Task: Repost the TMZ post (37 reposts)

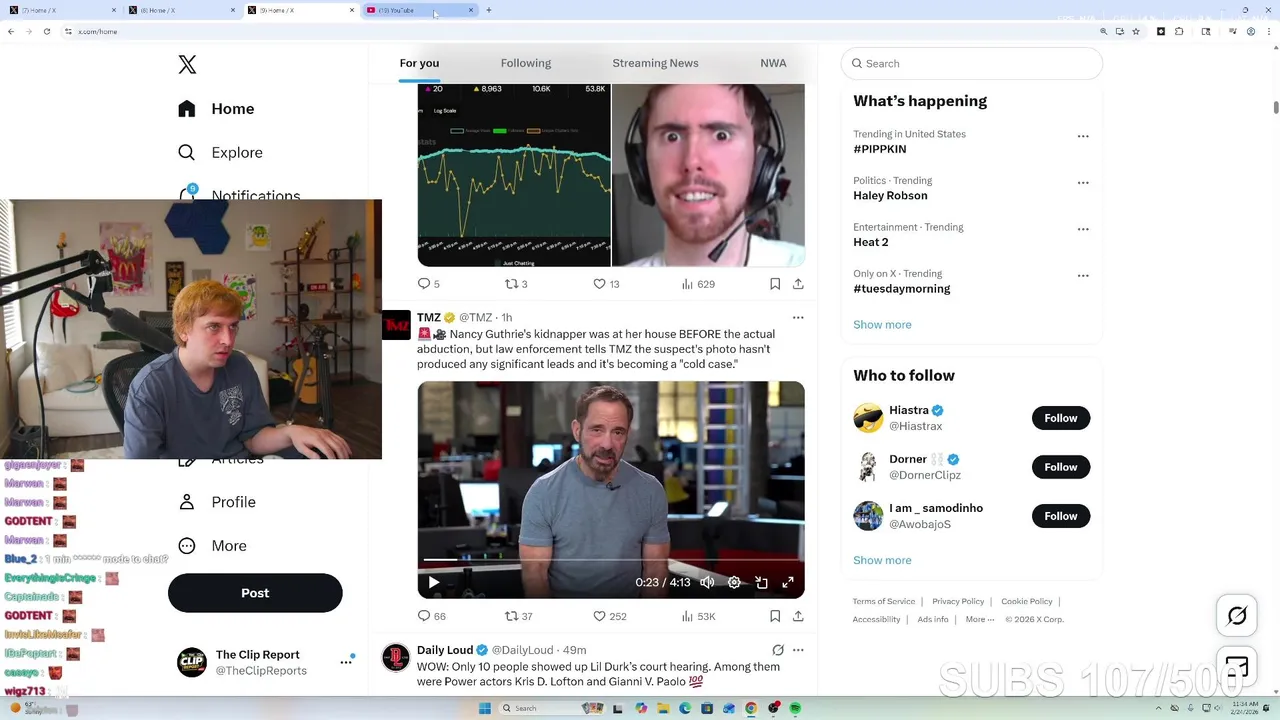Action: point(518,616)
